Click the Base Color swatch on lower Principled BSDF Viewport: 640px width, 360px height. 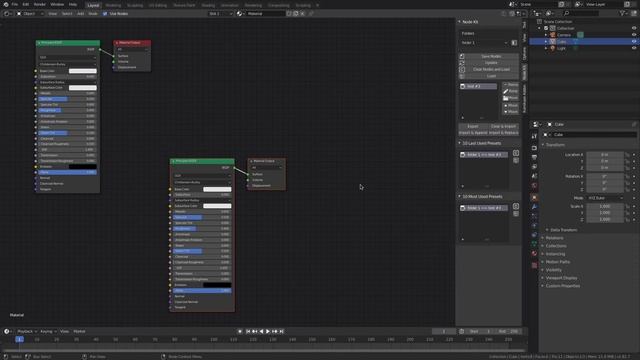[217, 189]
